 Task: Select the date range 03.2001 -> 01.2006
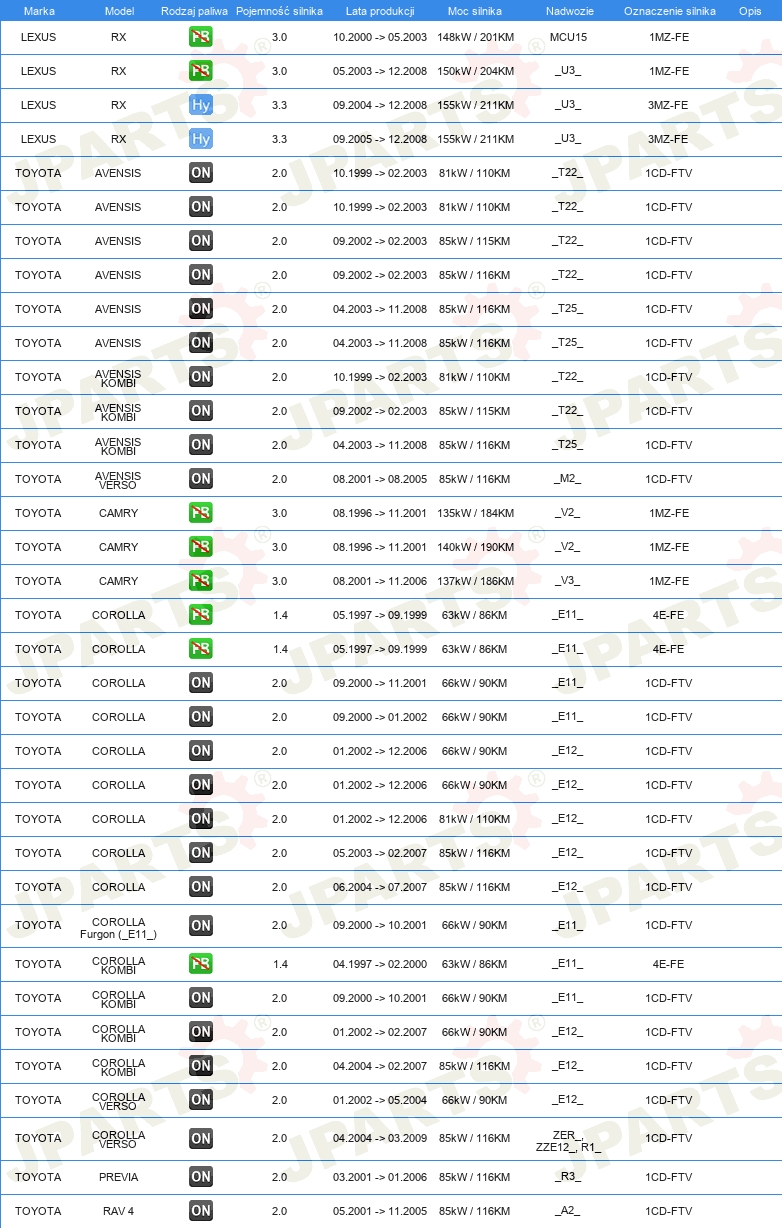click(380, 1177)
